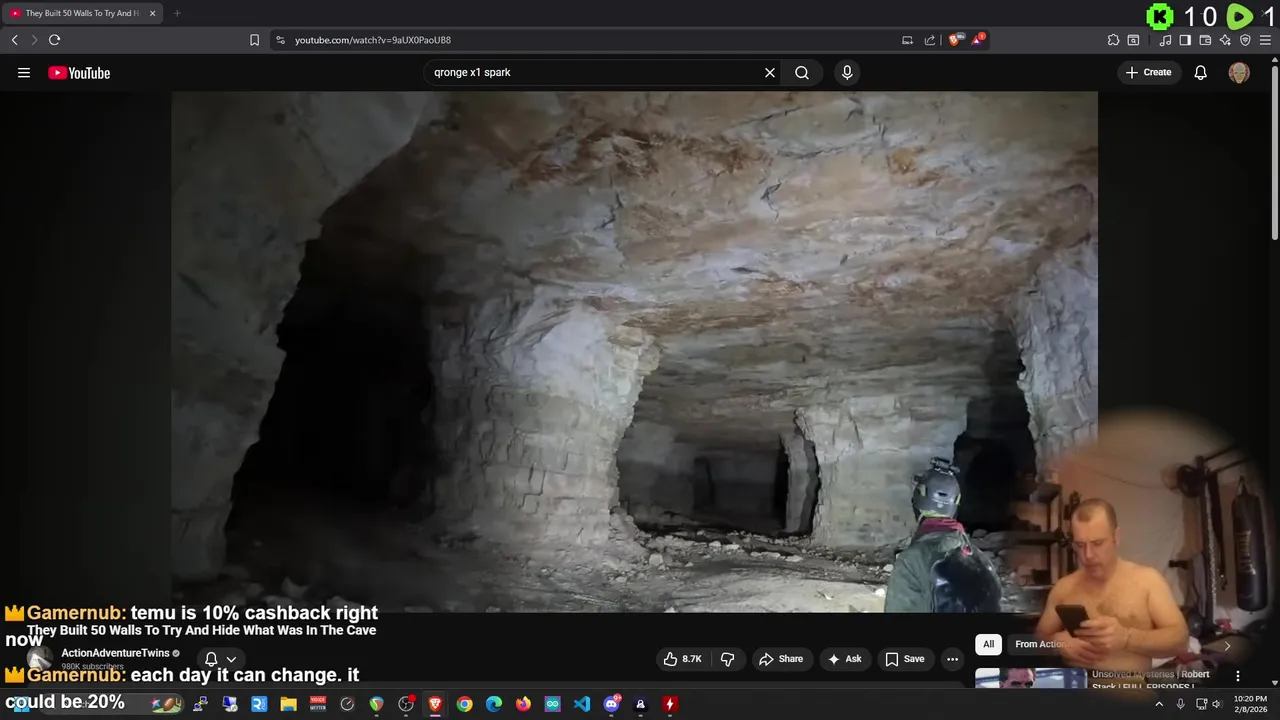
Task: Open a new browser tab
Action: tap(177, 13)
